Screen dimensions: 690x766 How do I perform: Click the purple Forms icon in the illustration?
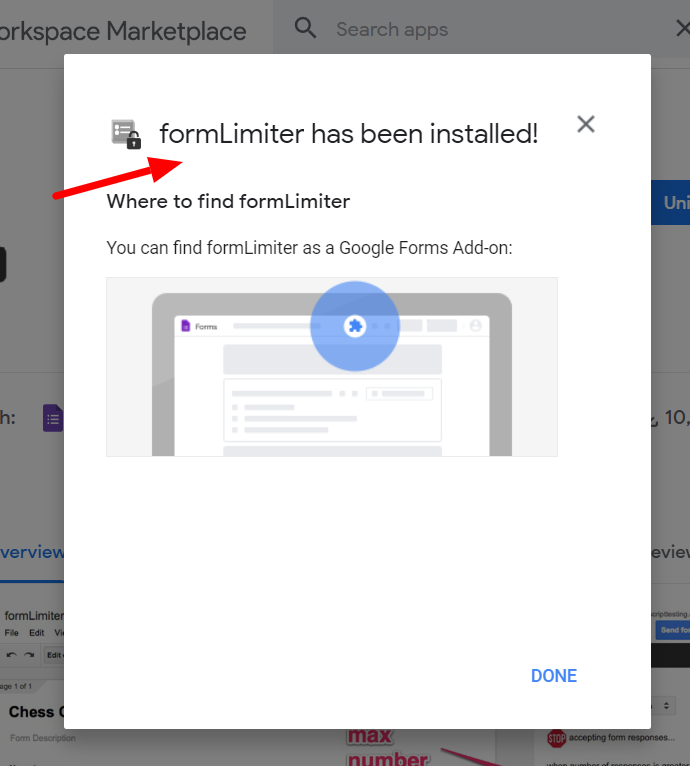tap(186, 325)
